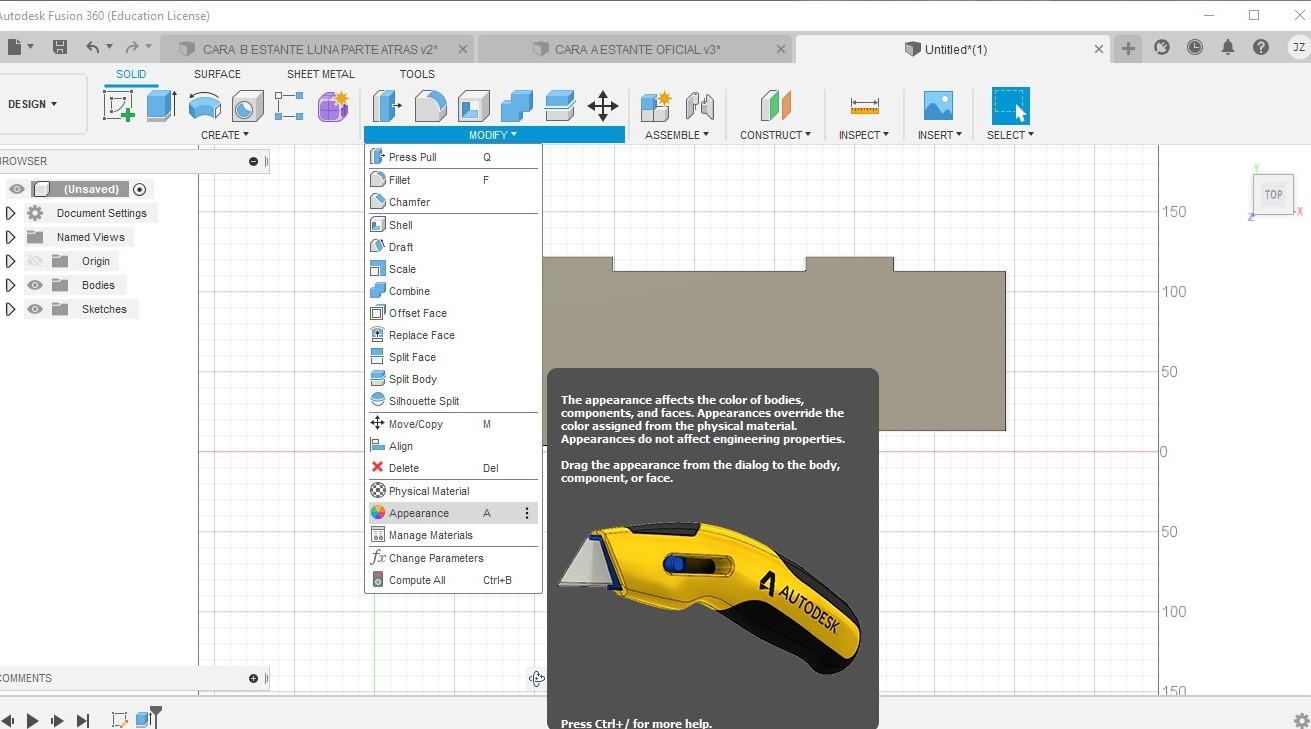Toggle visibility of the Sketches folder
Screen dimensions: 1311x729
pyautogui.click(x=35, y=309)
